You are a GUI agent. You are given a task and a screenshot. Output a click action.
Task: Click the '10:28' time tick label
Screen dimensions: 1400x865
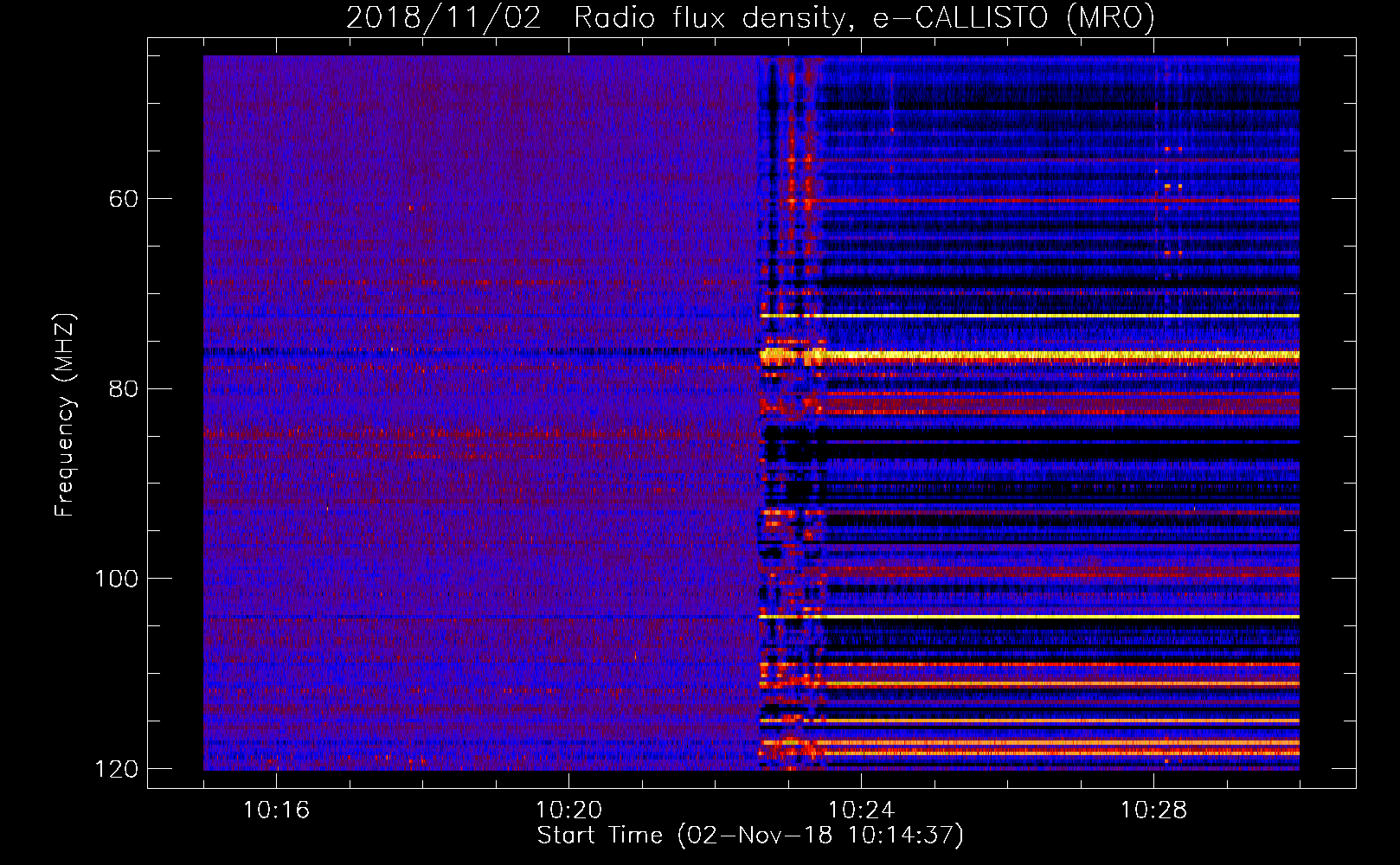pos(1153,811)
